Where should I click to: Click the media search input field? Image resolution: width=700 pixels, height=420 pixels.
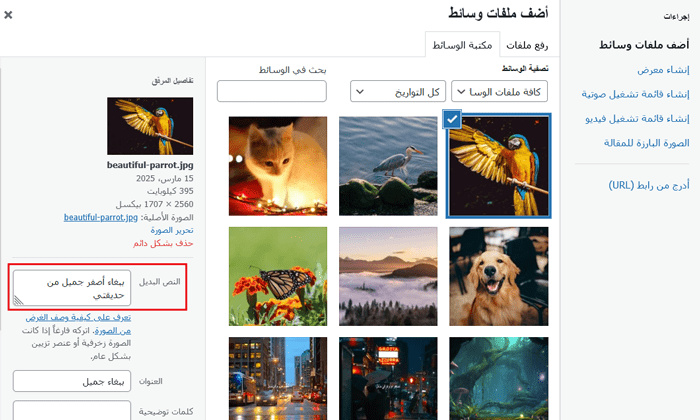coord(272,91)
